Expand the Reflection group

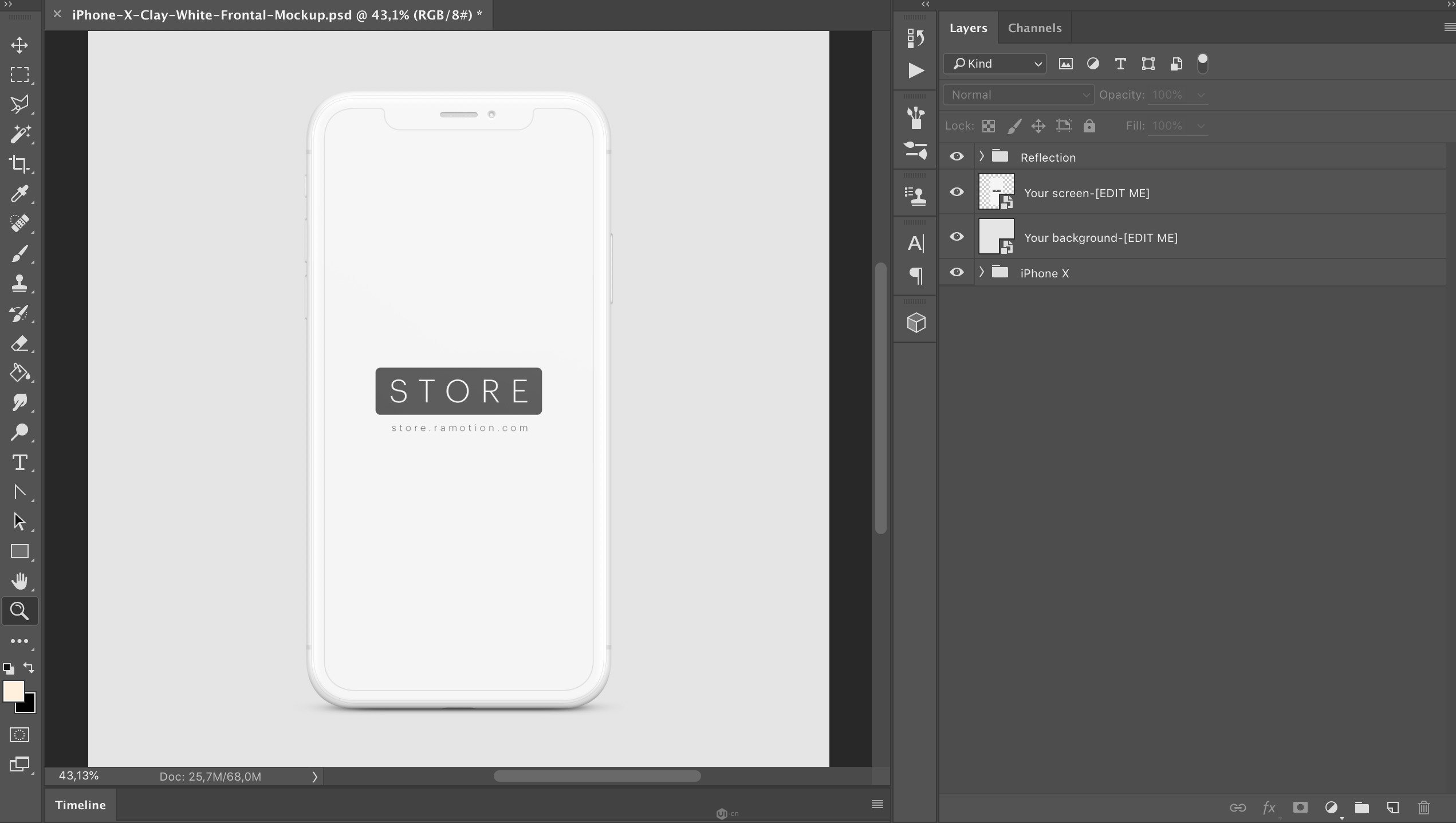point(981,156)
